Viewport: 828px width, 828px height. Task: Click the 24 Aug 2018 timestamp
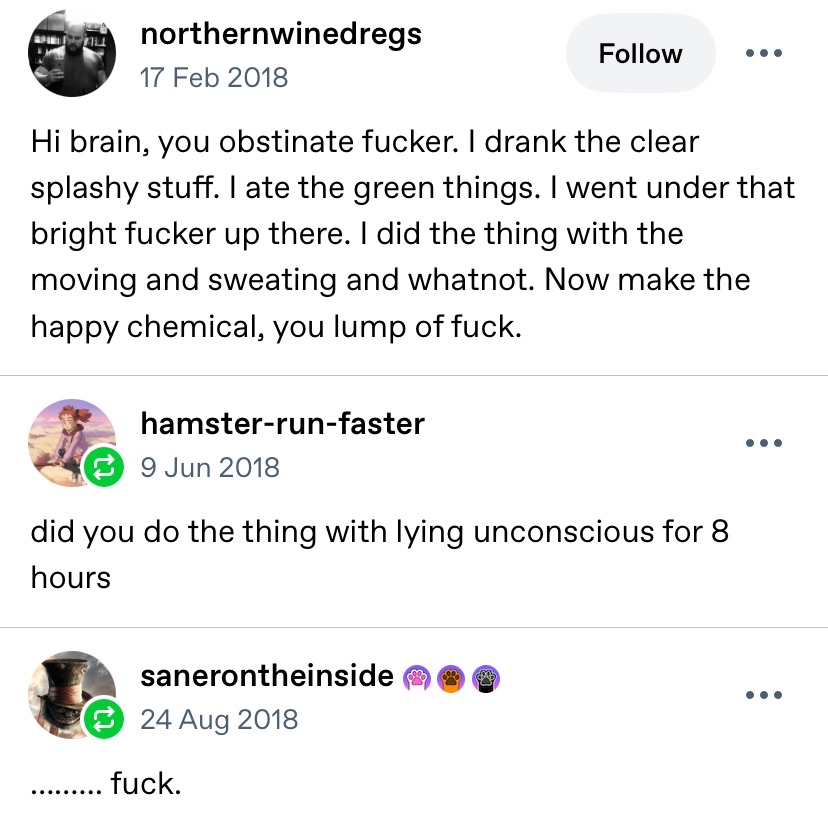click(x=219, y=719)
